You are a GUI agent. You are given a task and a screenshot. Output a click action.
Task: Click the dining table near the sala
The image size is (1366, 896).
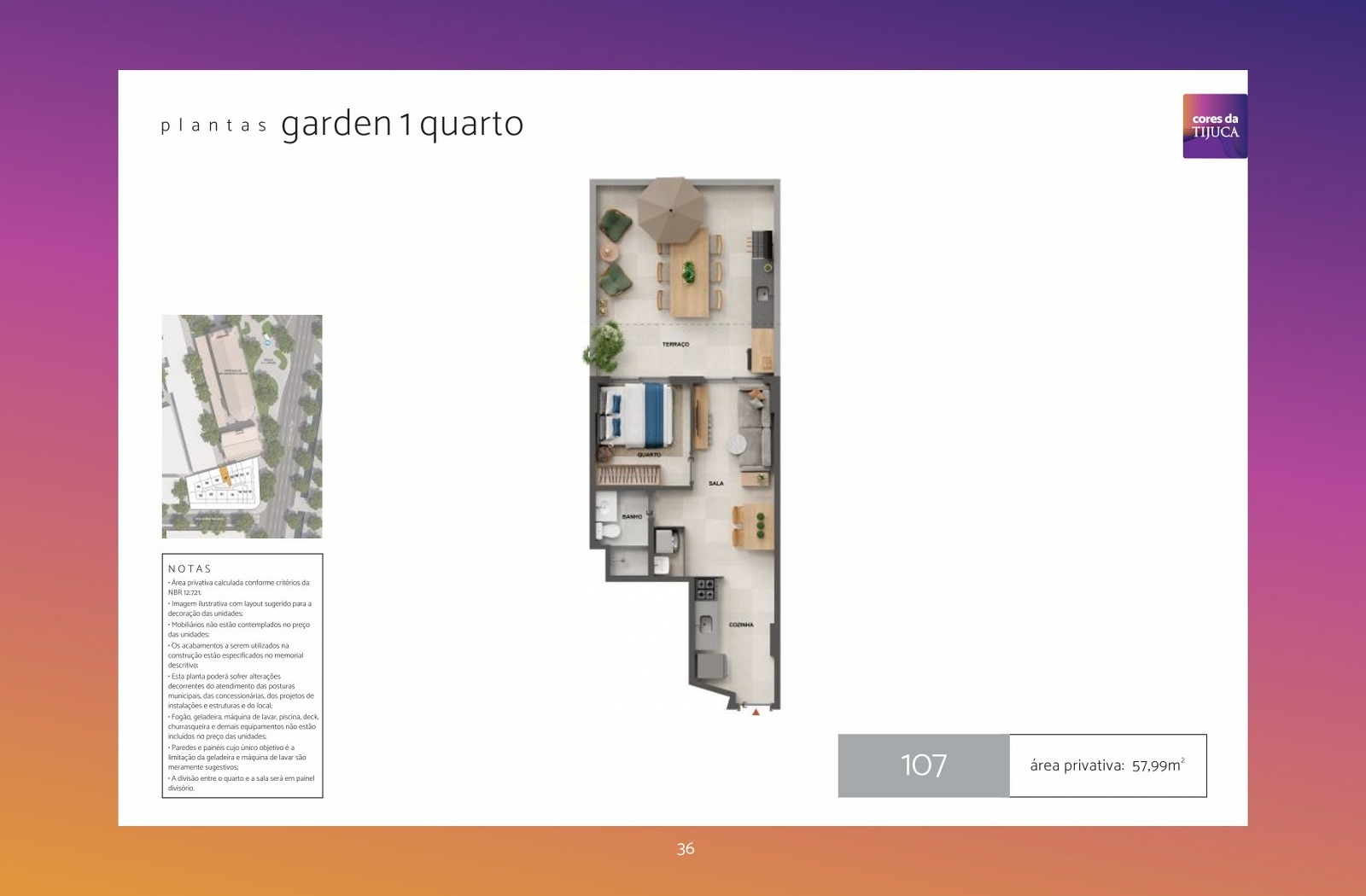(x=753, y=525)
